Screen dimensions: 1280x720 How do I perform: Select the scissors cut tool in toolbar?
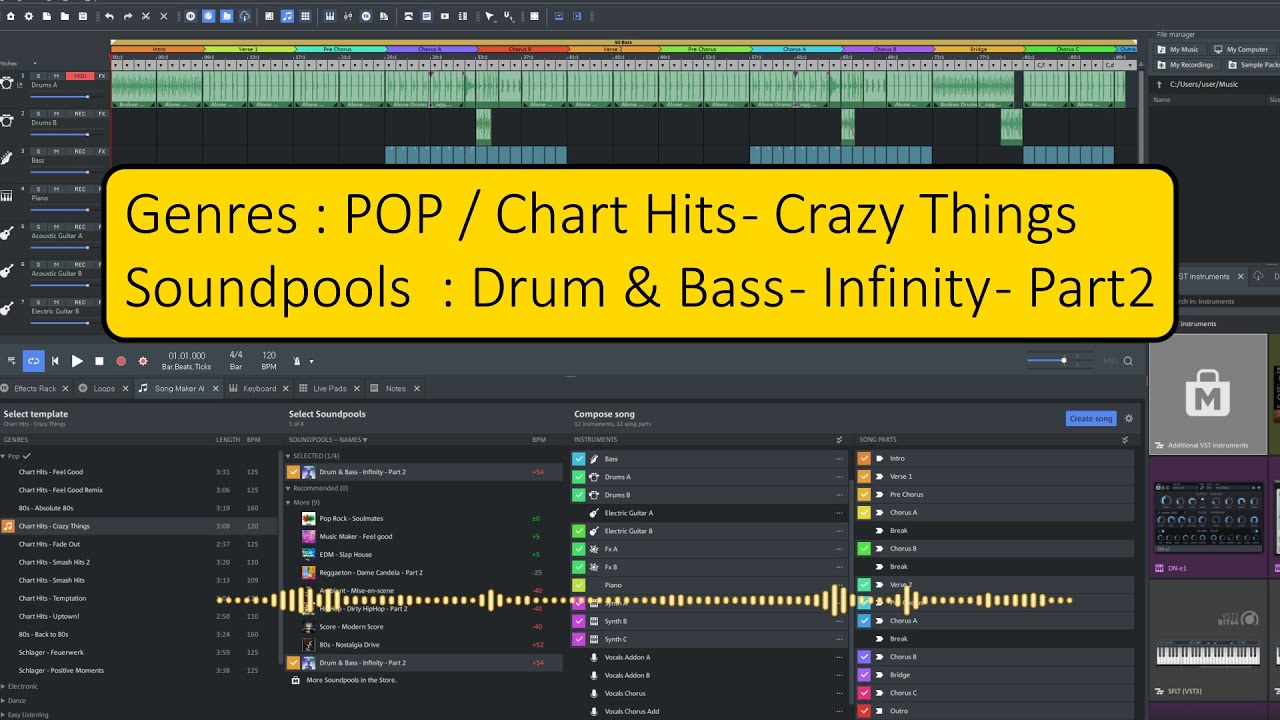(x=146, y=16)
